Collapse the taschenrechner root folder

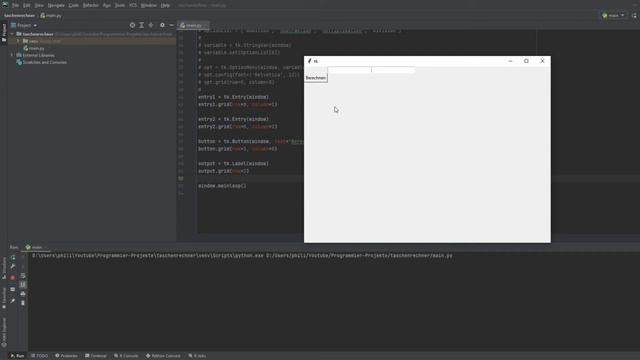12,34
